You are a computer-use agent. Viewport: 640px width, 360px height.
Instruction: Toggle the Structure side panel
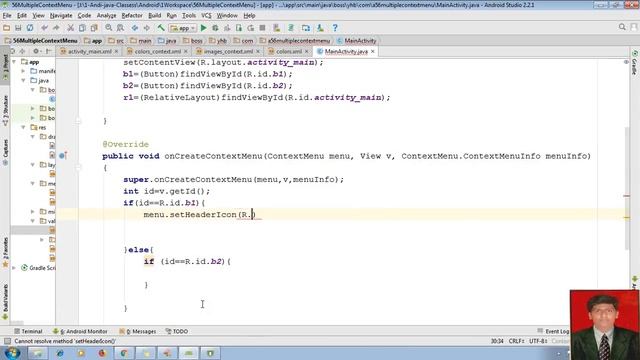(x=5, y=110)
